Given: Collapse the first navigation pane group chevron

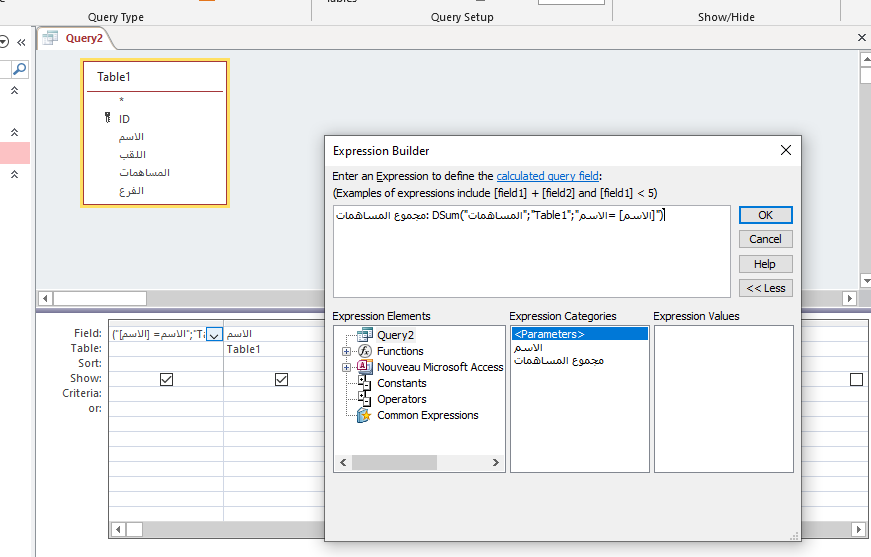Looking at the screenshot, I should [x=14, y=90].
